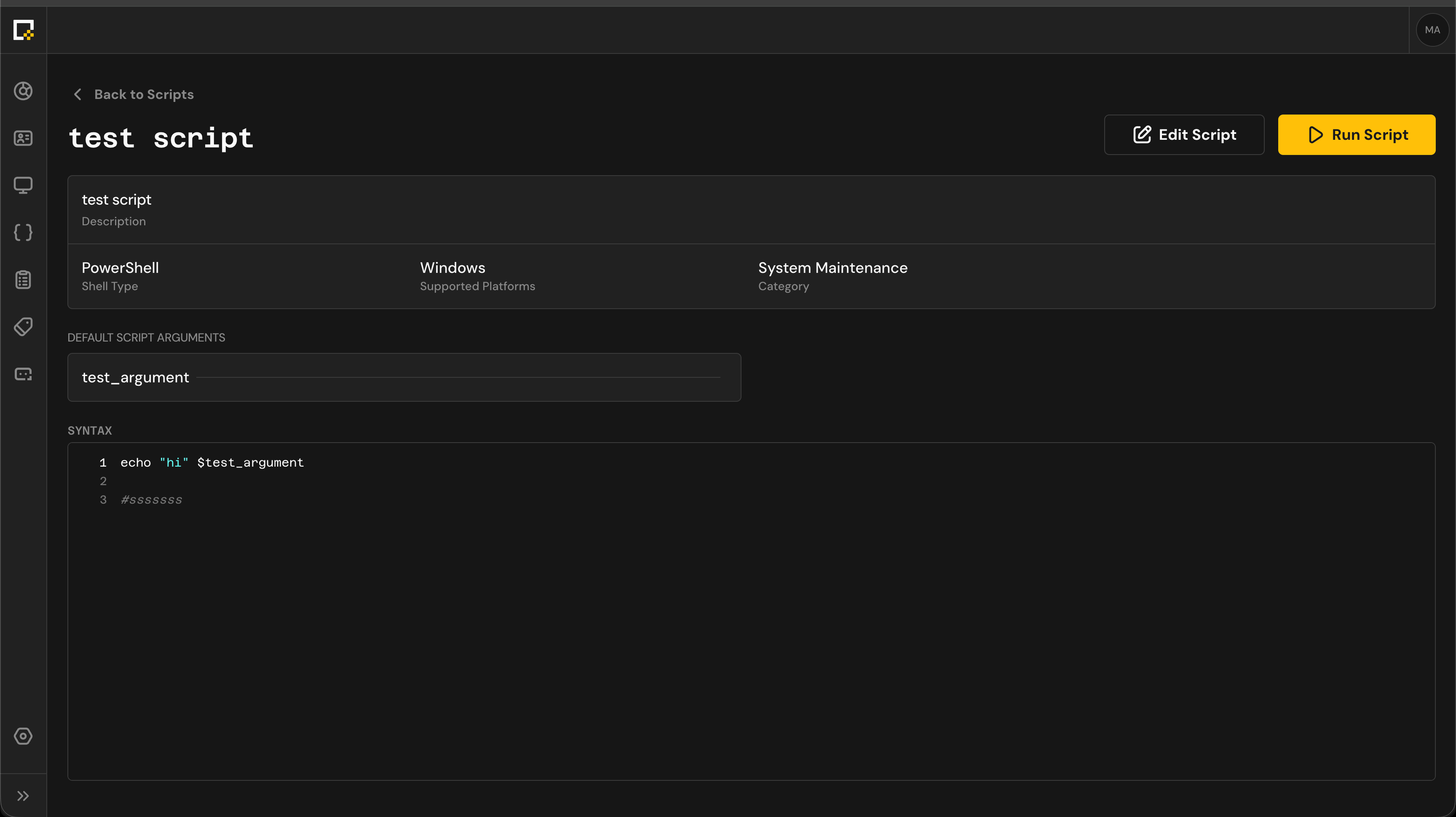
Task: Open the clipboard list icon in sidebar
Action: point(23,279)
